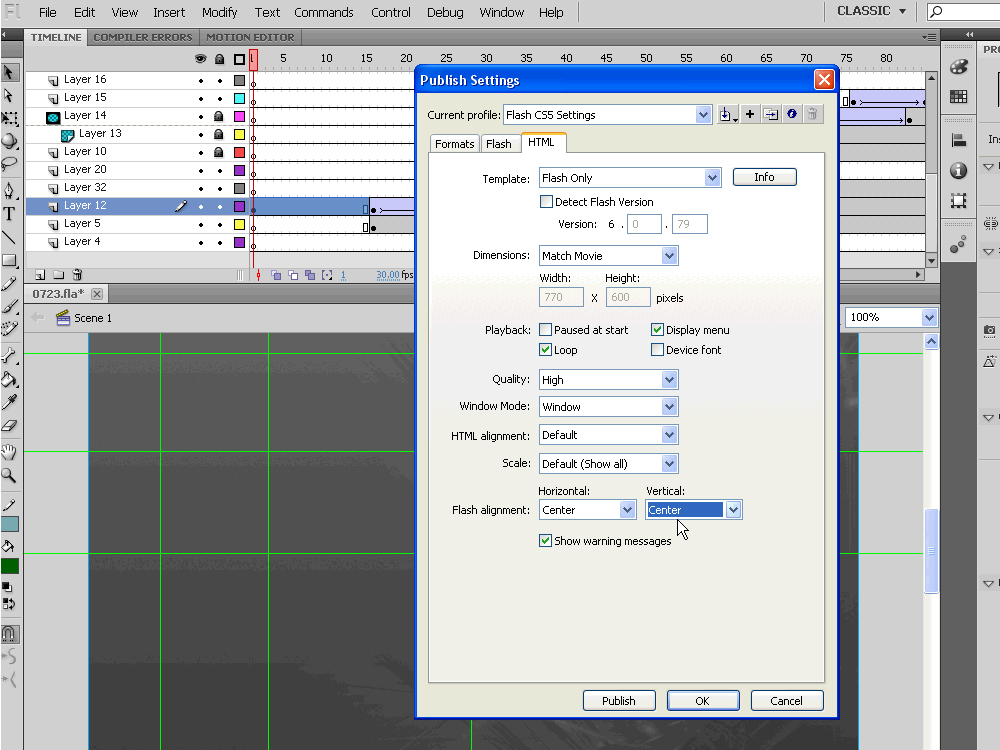Screen dimensions: 1000x750
Task: Click the Create new profile plus icon
Action: point(750,115)
